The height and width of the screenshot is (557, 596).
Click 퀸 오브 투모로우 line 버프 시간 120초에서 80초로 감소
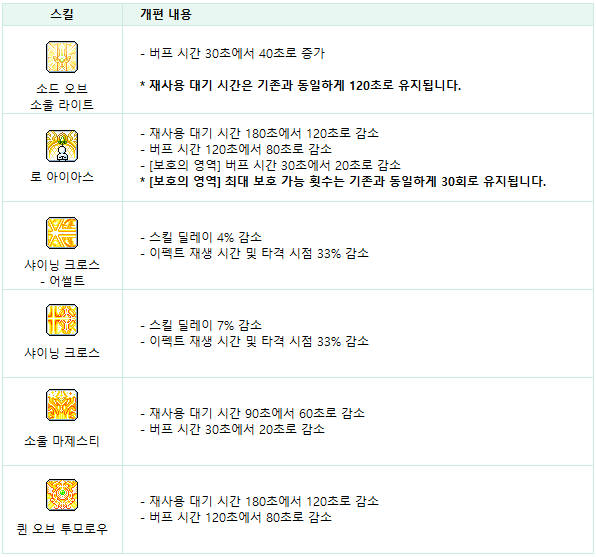(236, 517)
